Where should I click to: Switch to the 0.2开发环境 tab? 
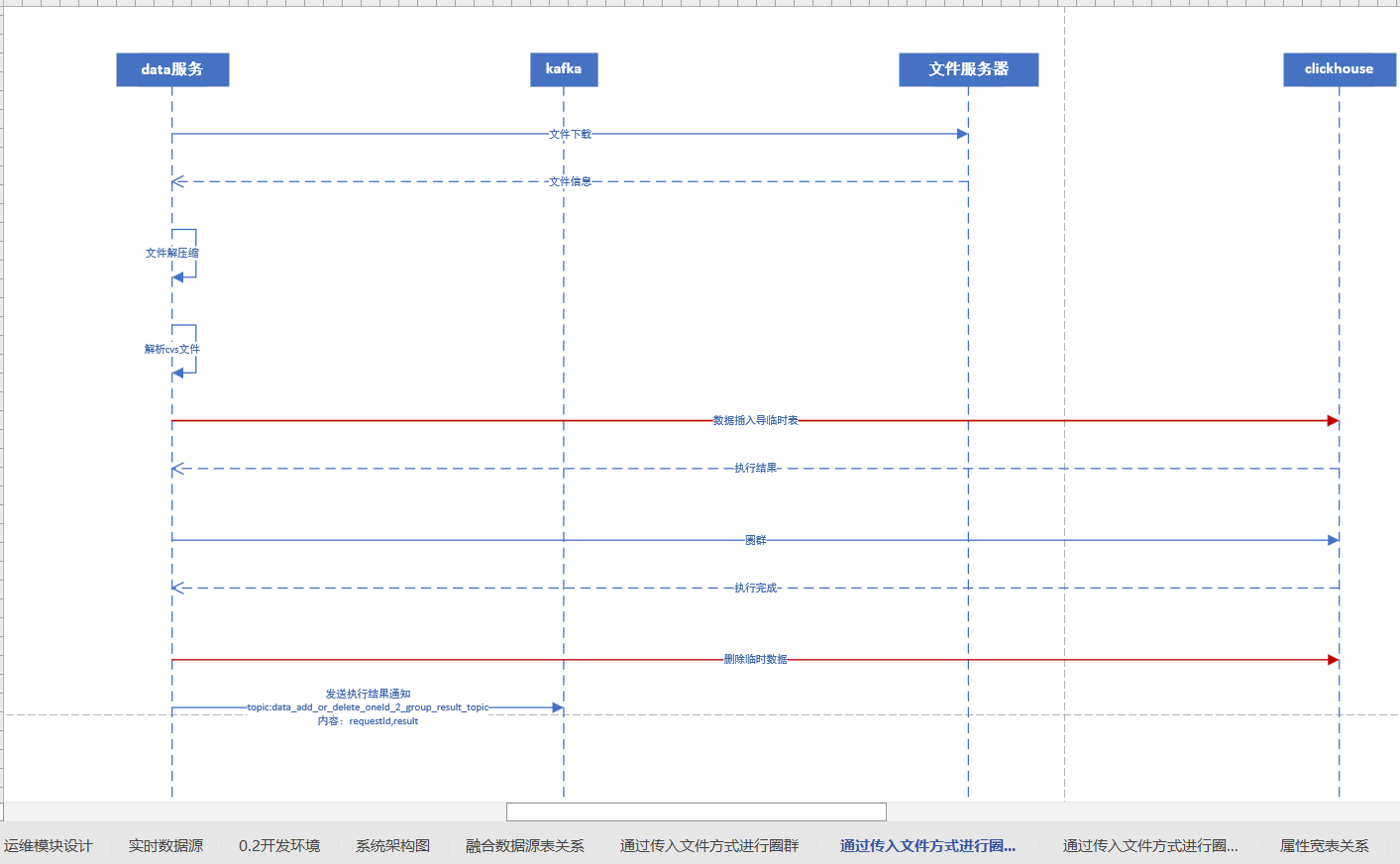tap(279, 845)
